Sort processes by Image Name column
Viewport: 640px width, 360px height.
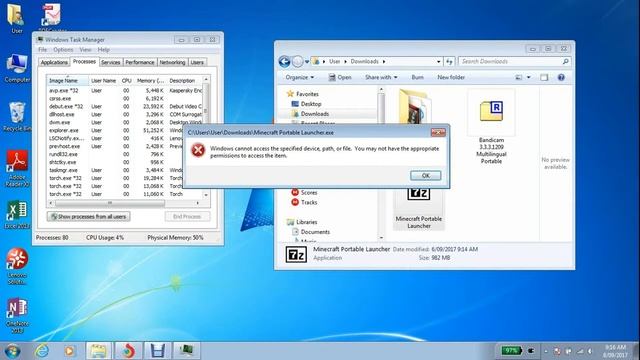pos(67,81)
